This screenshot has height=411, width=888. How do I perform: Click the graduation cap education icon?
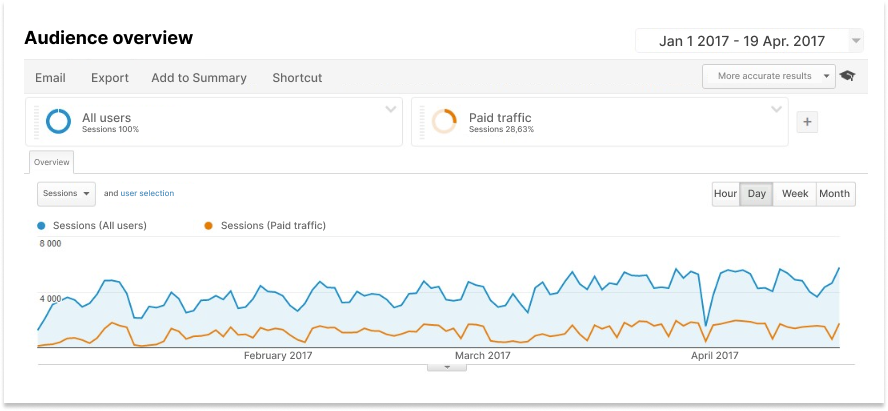tap(847, 76)
